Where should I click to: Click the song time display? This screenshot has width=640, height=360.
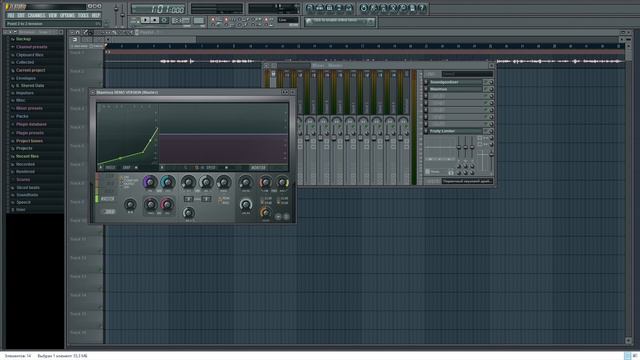pyautogui.click(x=158, y=9)
